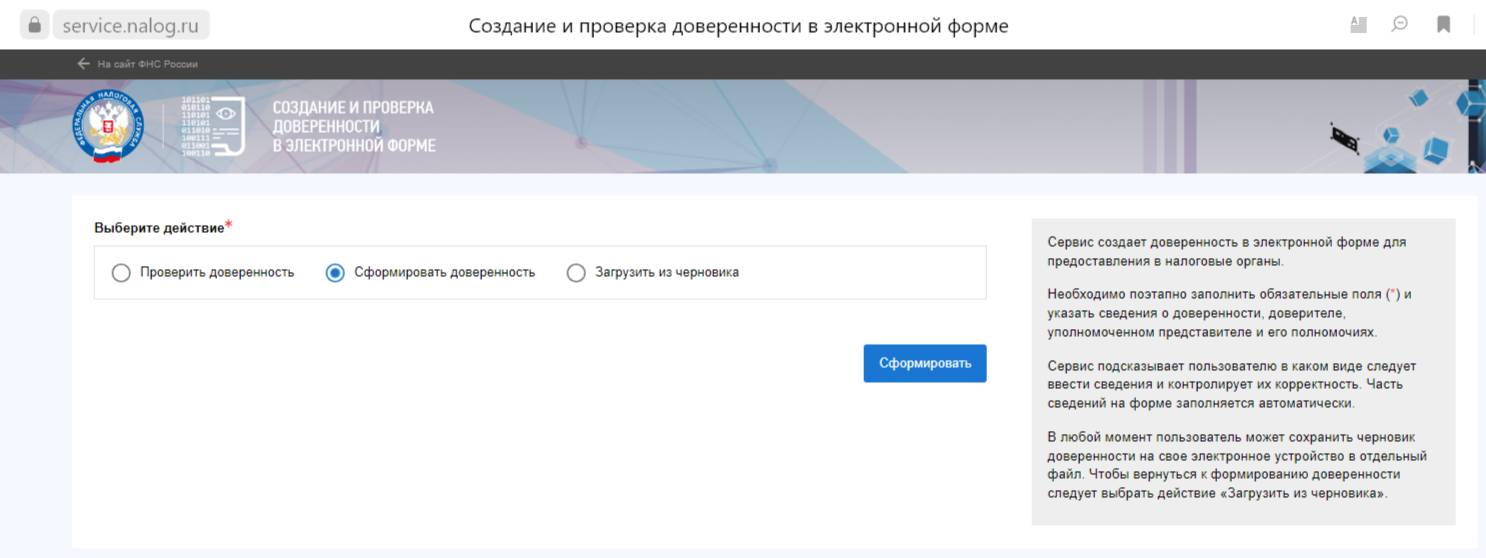Open reader mode icon in browser toolbar
The height and width of the screenshot is (558, 1486).
coord(1358,25)
